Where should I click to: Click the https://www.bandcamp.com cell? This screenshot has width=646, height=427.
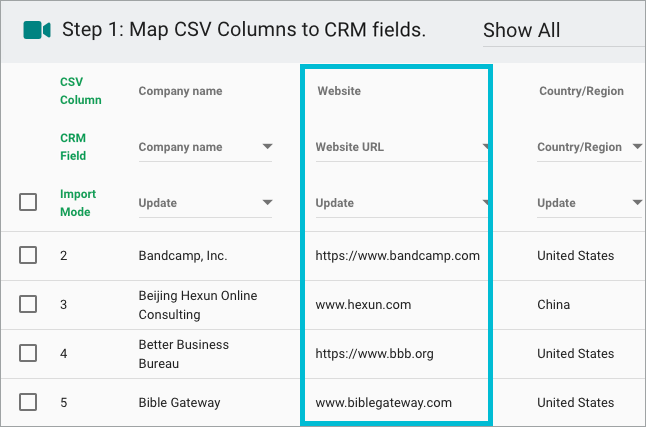pyautogui.click(x=398, y=256)
